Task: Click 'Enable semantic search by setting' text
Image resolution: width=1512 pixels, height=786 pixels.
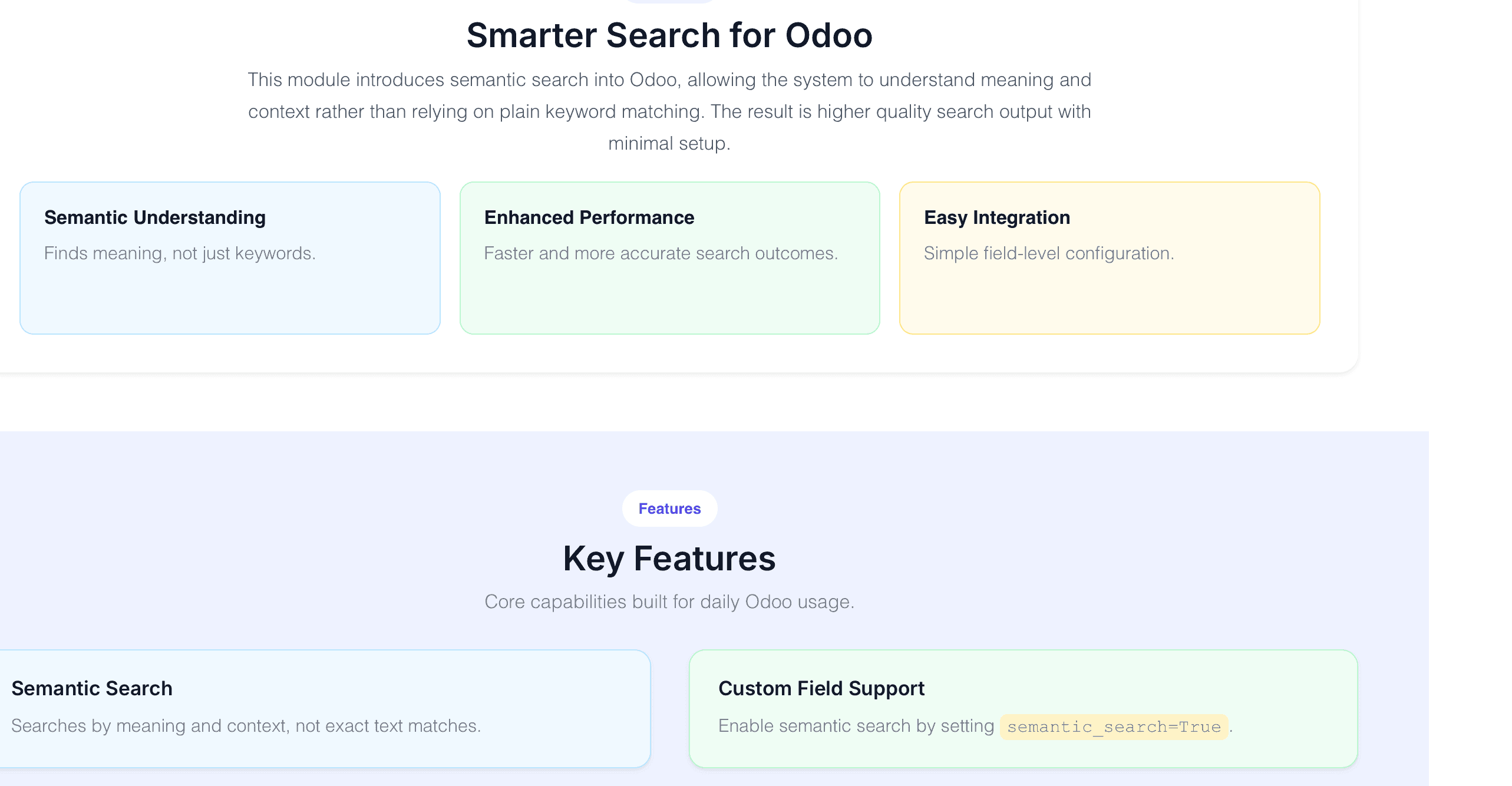Action: 856,726
